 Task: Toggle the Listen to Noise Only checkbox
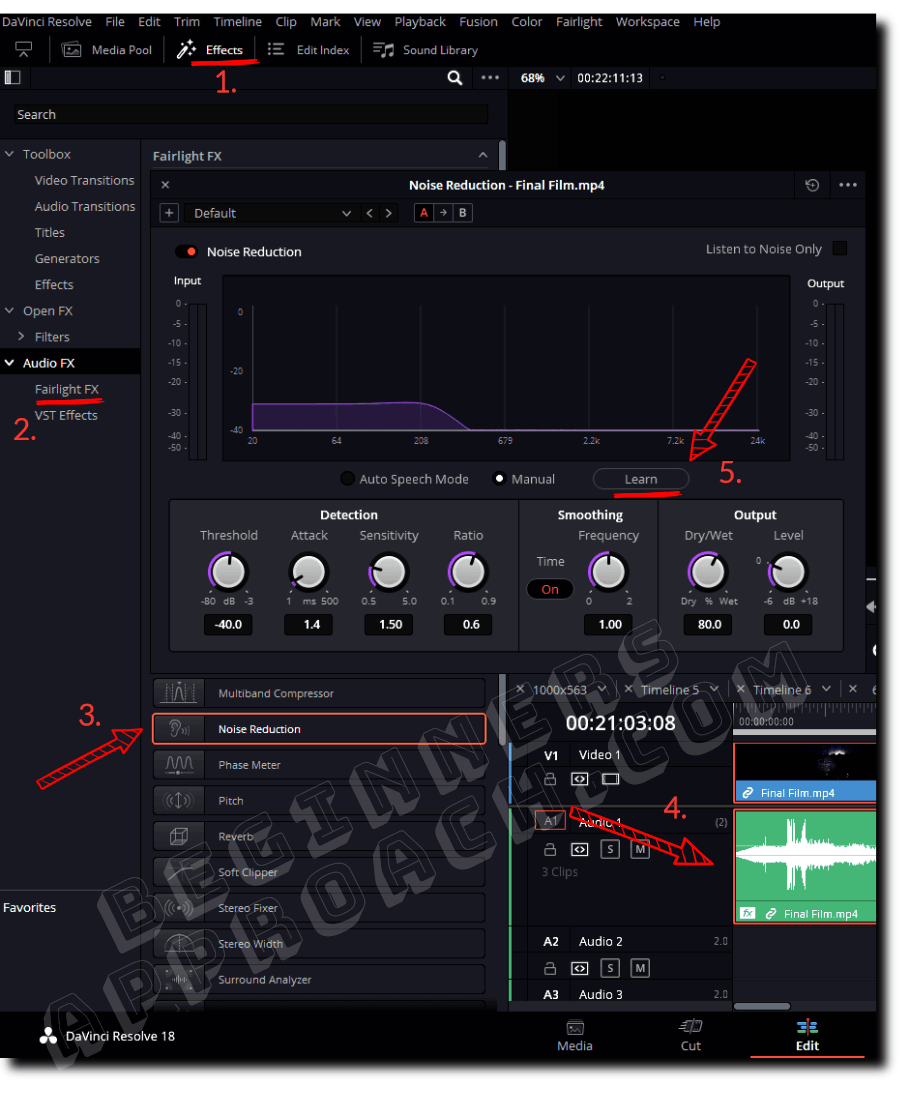point(839,248)
